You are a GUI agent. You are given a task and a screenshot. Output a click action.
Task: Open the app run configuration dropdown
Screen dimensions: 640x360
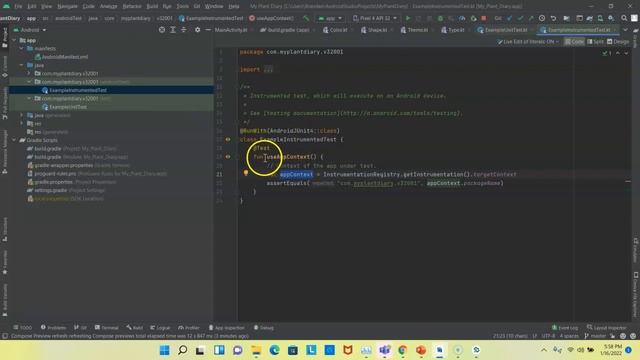330,18
